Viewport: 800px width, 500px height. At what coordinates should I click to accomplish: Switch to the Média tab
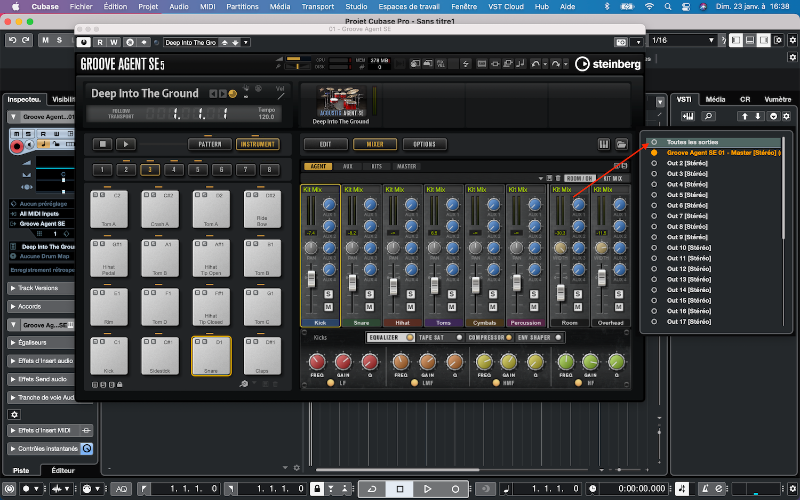point(715,99)
